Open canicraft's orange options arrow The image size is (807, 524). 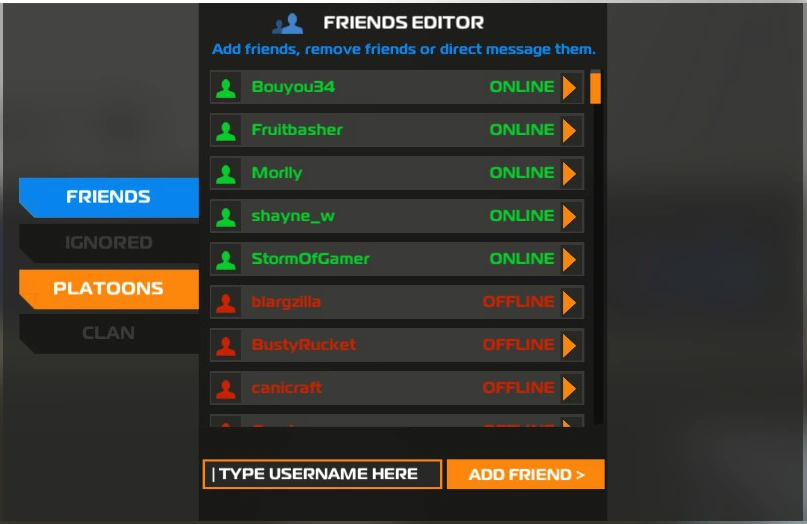point(569,389)
